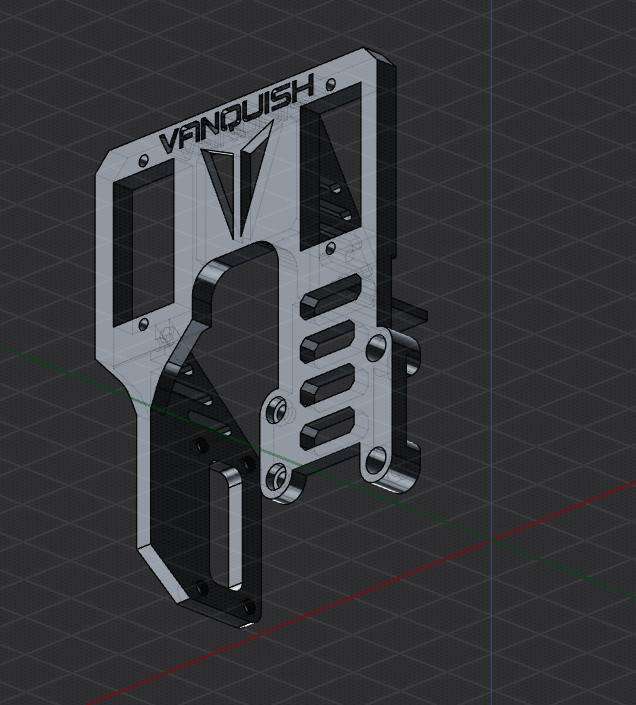636x705 pixels.
Task: Select the tall vertical slot near plate bottom
Action: point(227,525)
